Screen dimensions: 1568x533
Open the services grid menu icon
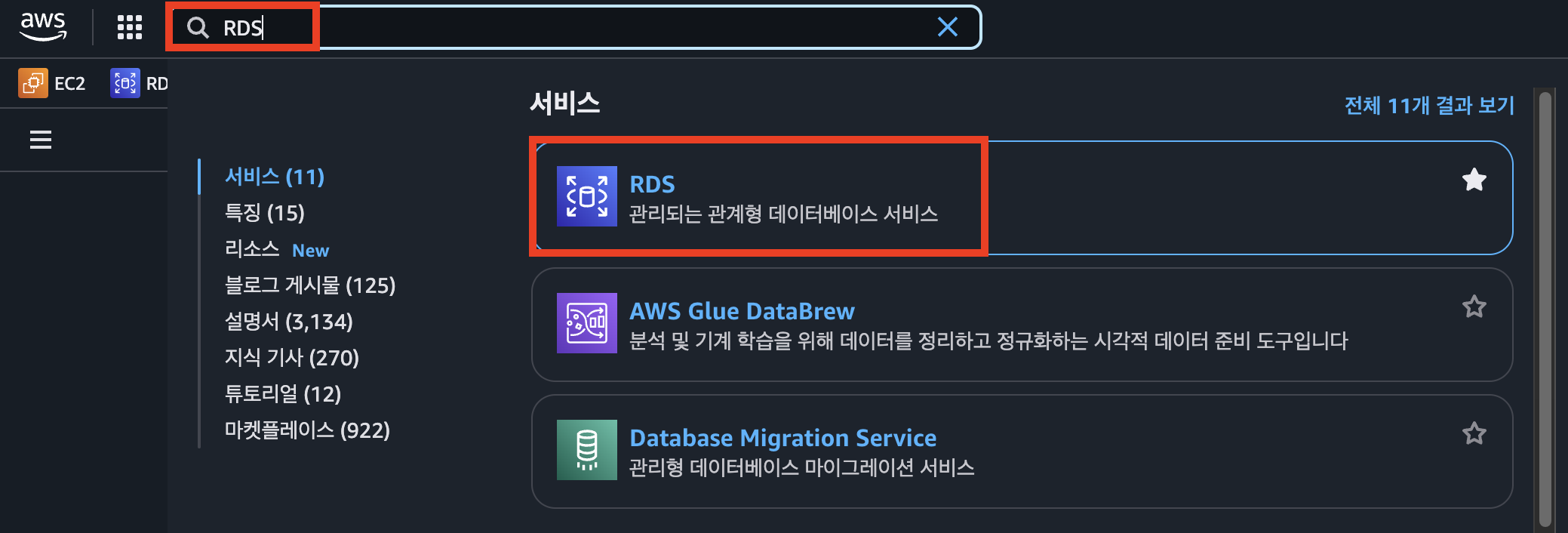pyautogui.click(x=130, y=28)
